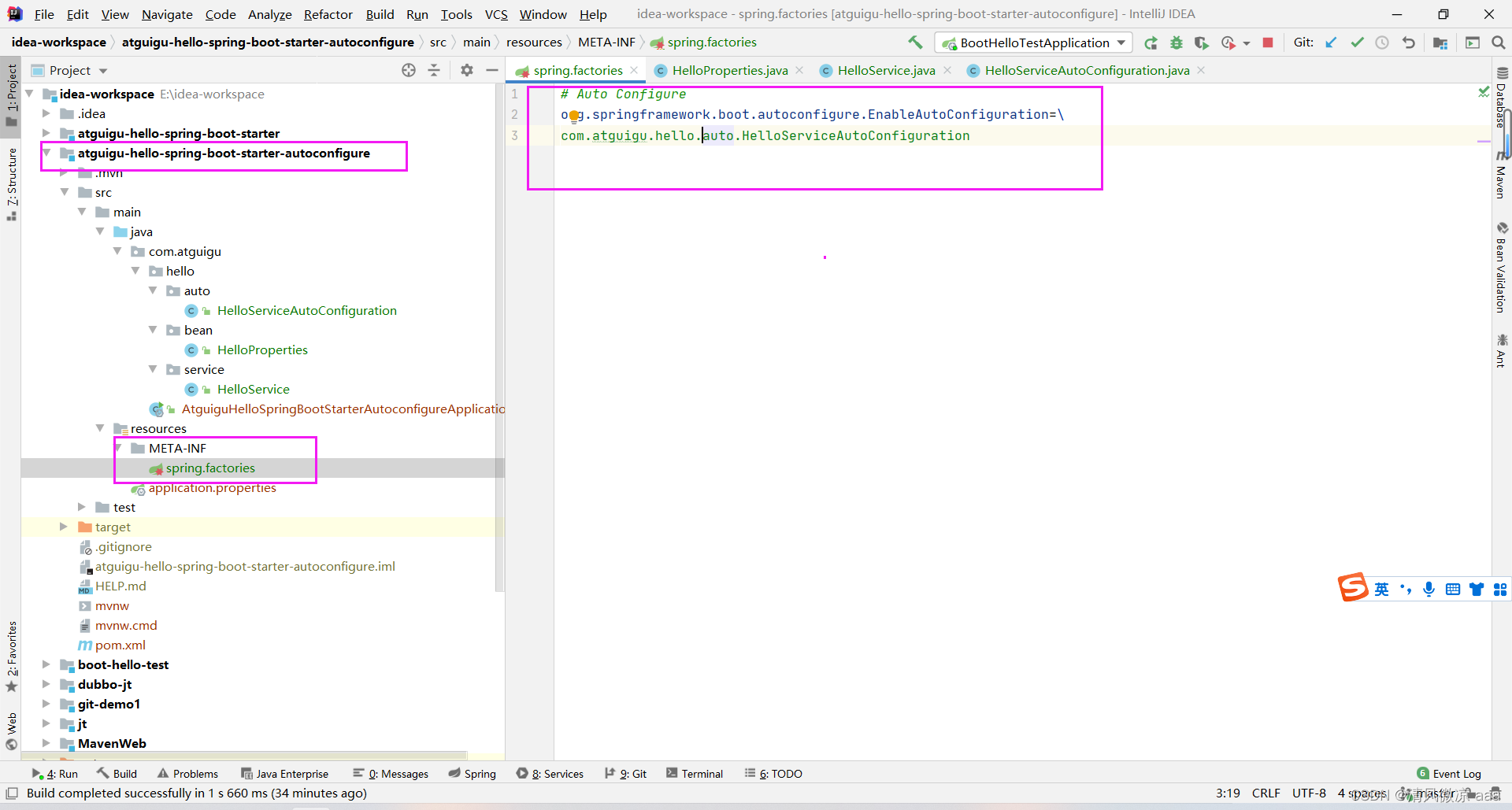
Task: Click the Rerun application icon
Action: pos(1151,43)
